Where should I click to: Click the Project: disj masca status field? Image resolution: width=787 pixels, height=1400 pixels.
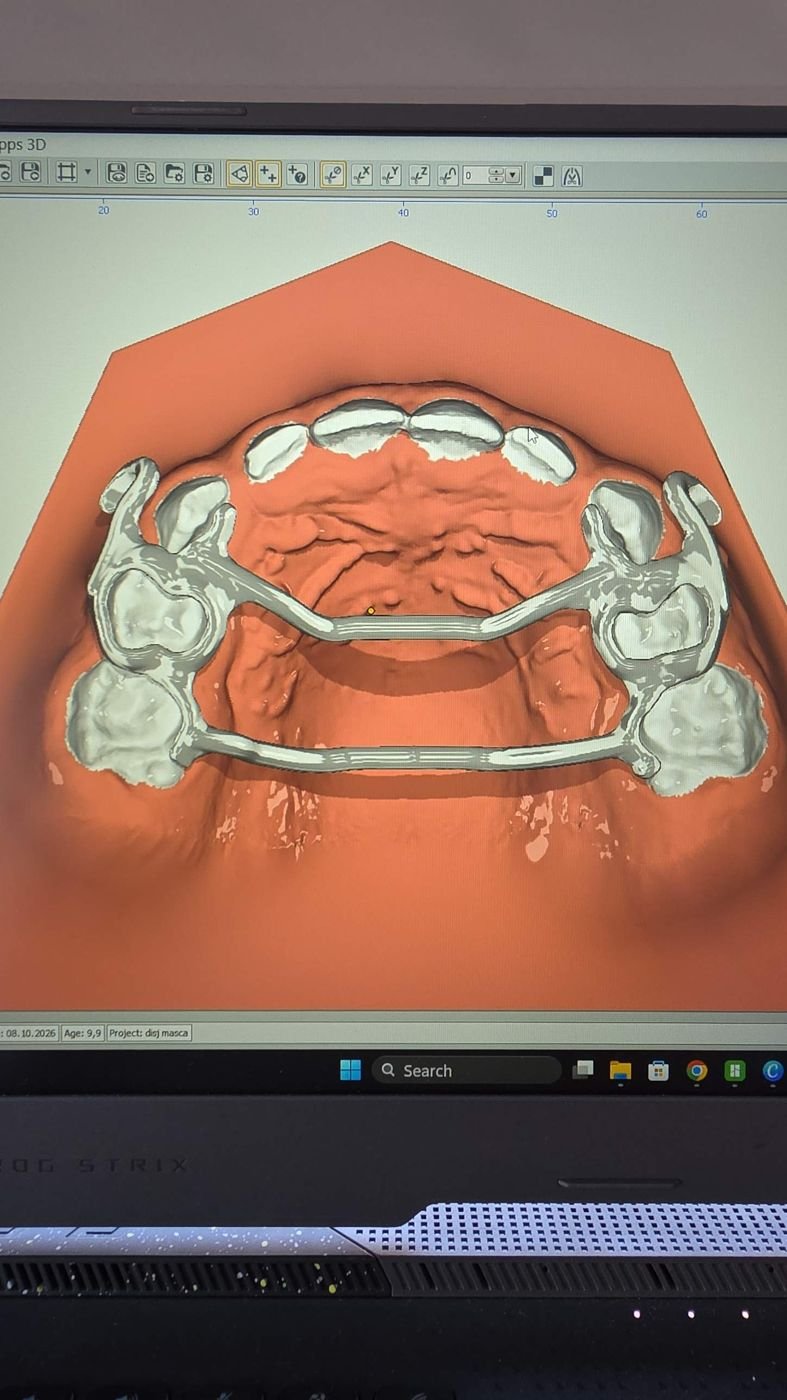pos(148,1033)
